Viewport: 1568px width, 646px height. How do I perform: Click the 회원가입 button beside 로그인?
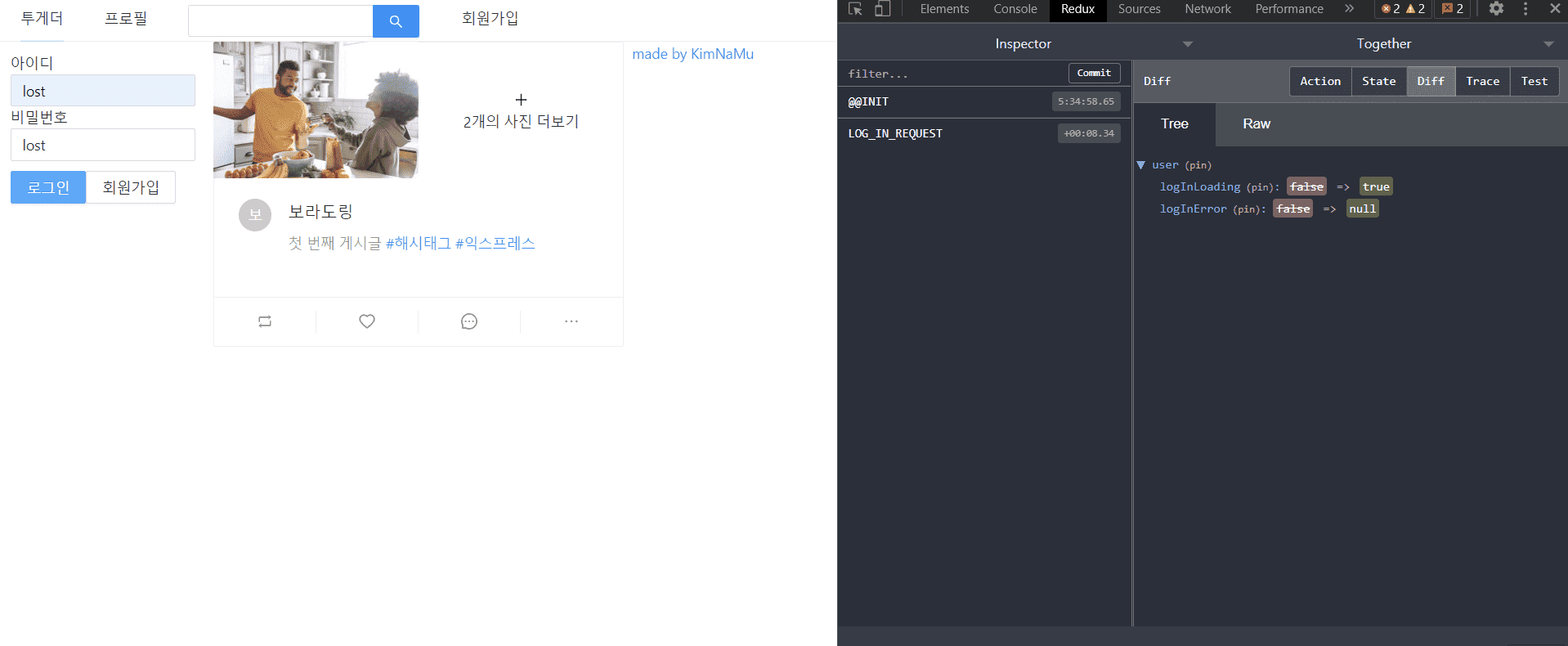click(x=131, y=187)
